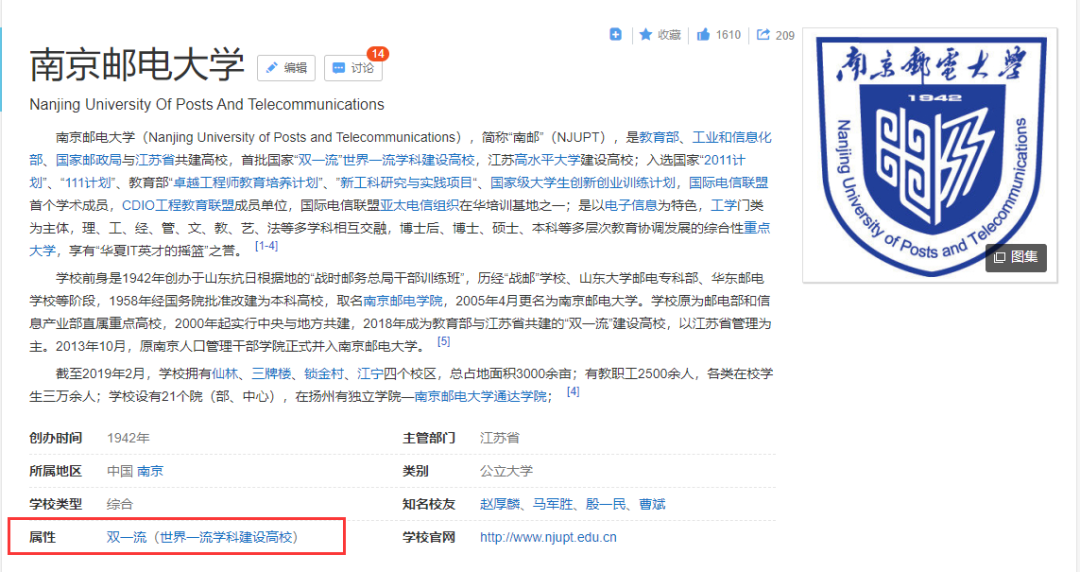Image resolution: width=1080 pixels, height=572 pixels.
Task: Click the thumbs-up icon showing 1610
Action: pyautogui.click(x=703, y=34)
